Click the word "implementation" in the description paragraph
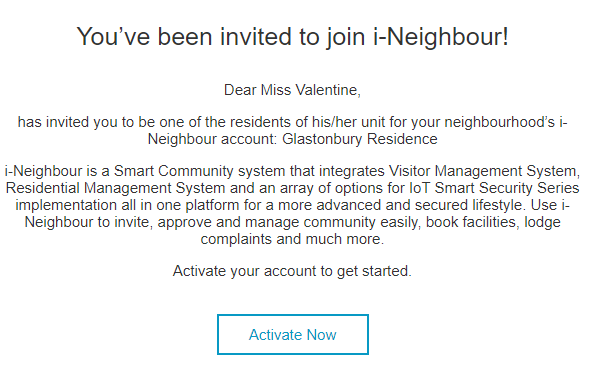599x370 pixels. pos(66,205)
